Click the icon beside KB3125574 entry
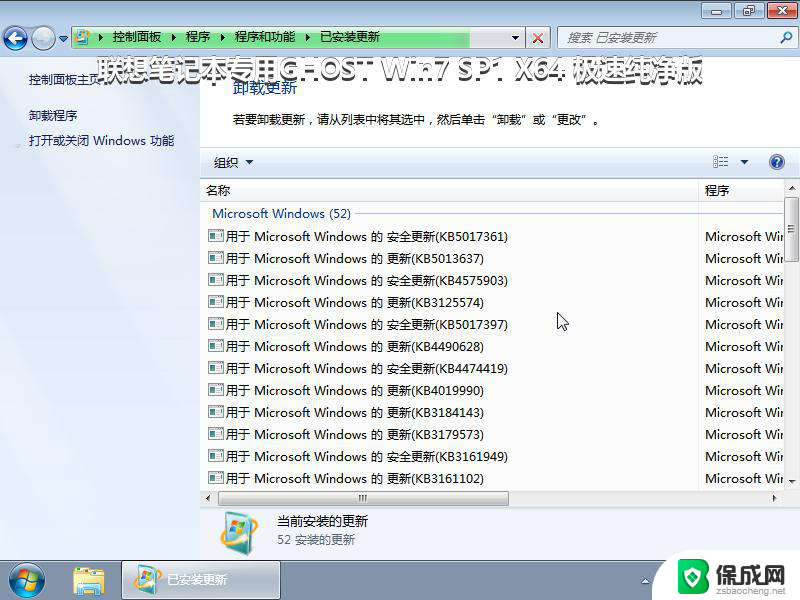Screen dimensions: 800x600 216,302
